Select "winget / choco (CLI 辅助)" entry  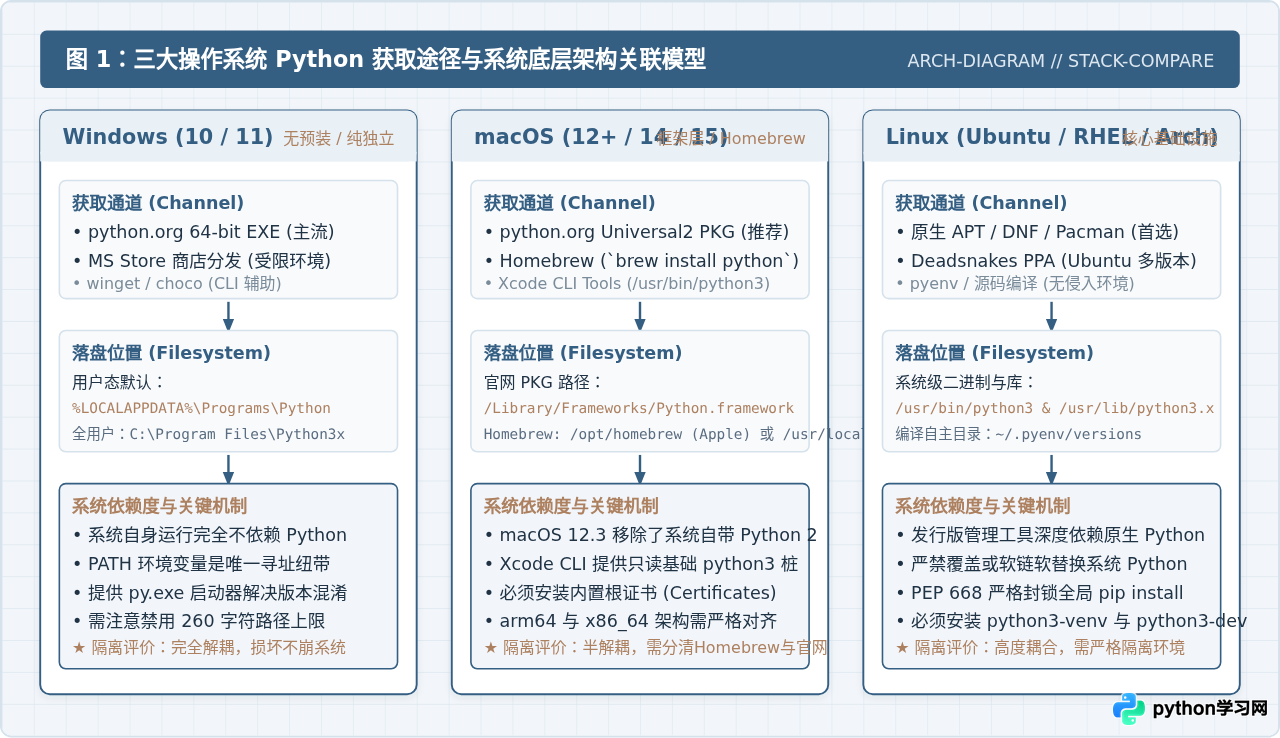pos(177,283)
